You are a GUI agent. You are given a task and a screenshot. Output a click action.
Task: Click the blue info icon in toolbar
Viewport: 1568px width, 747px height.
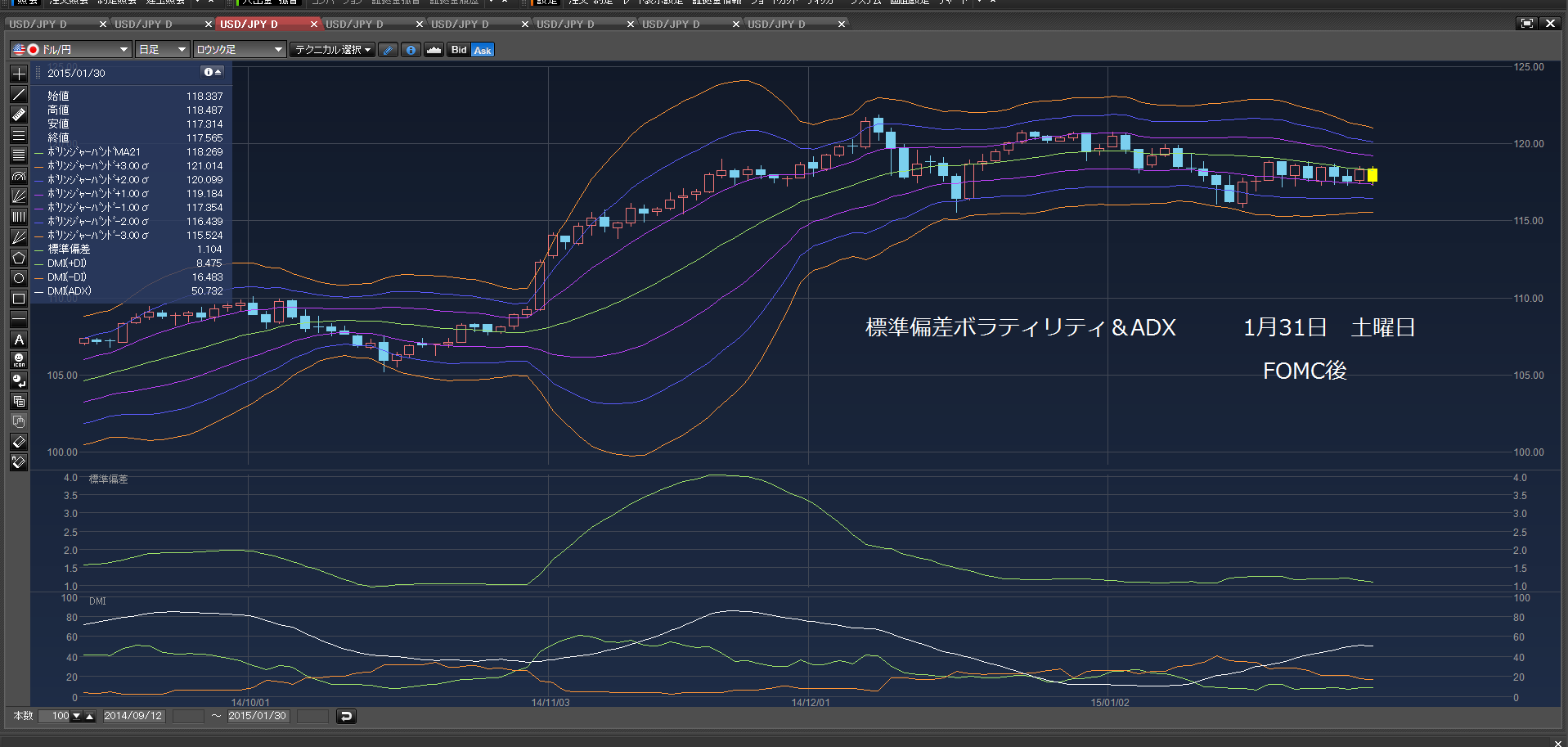pos(411,50)
